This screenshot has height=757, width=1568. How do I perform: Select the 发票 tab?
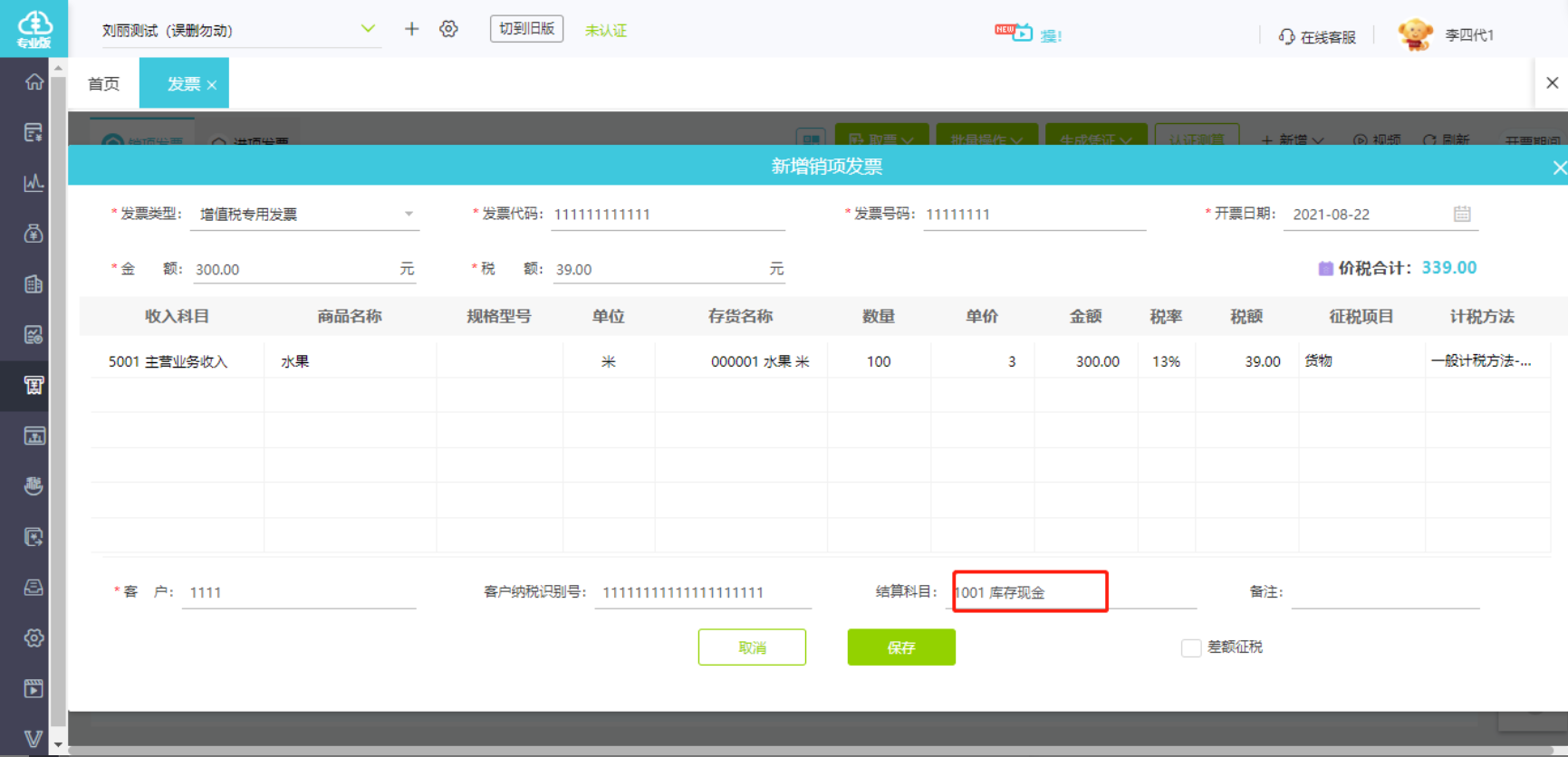(183, 83)
